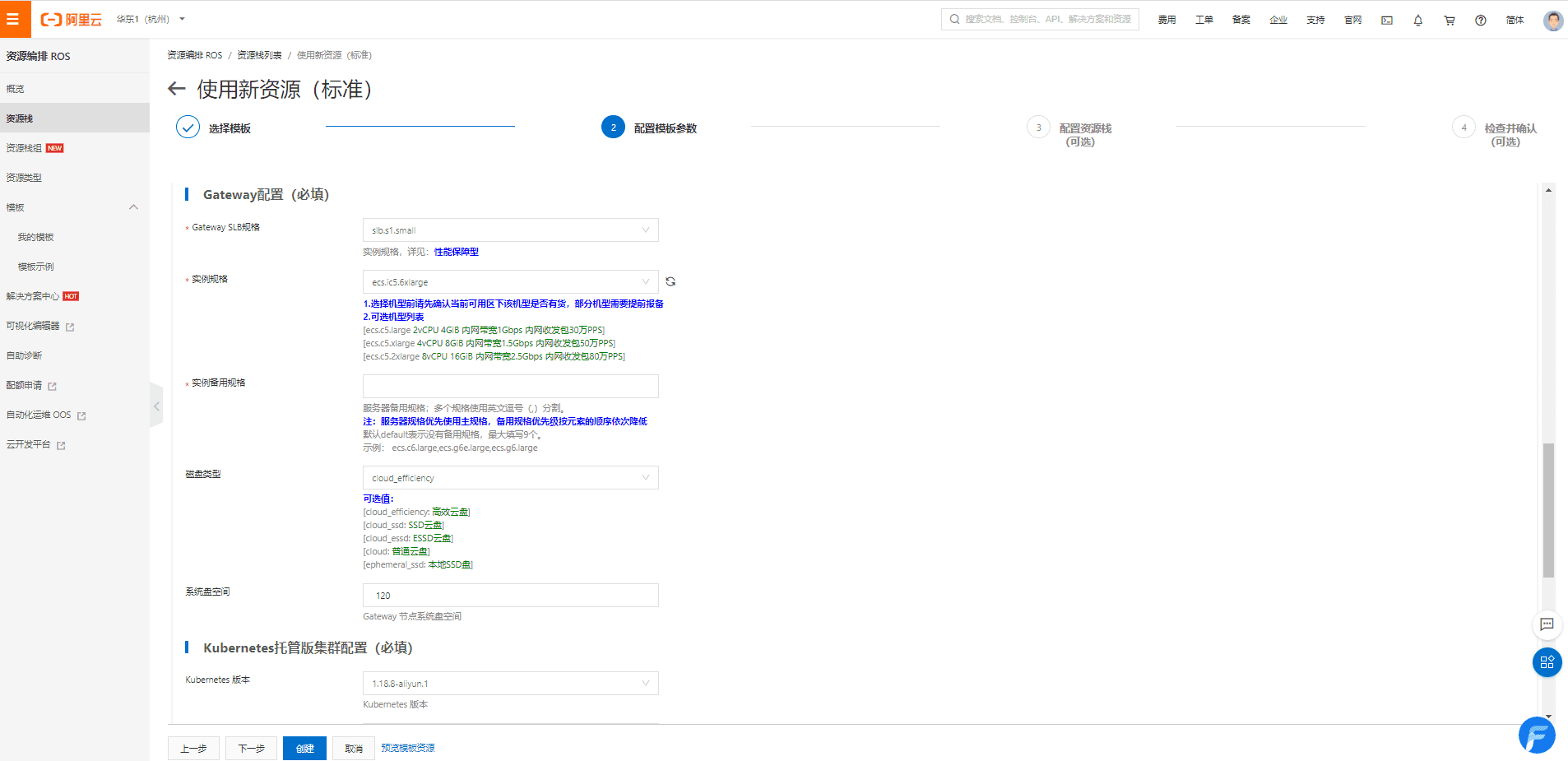Open the 备案 top menu
This screenshot has height=761, width=1568.
(1241, 20)
